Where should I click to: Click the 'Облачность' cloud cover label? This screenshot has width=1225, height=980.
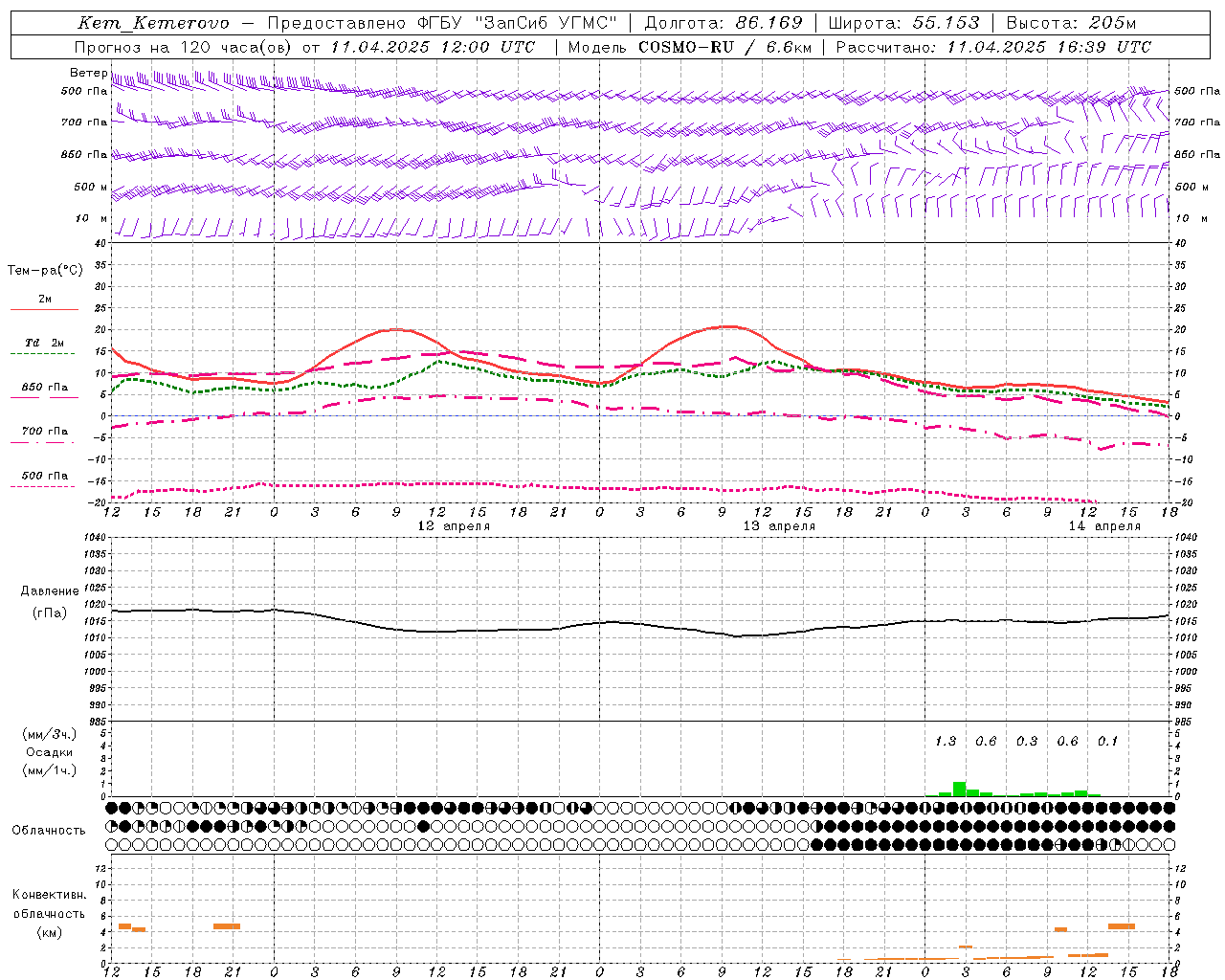[49, 831]
